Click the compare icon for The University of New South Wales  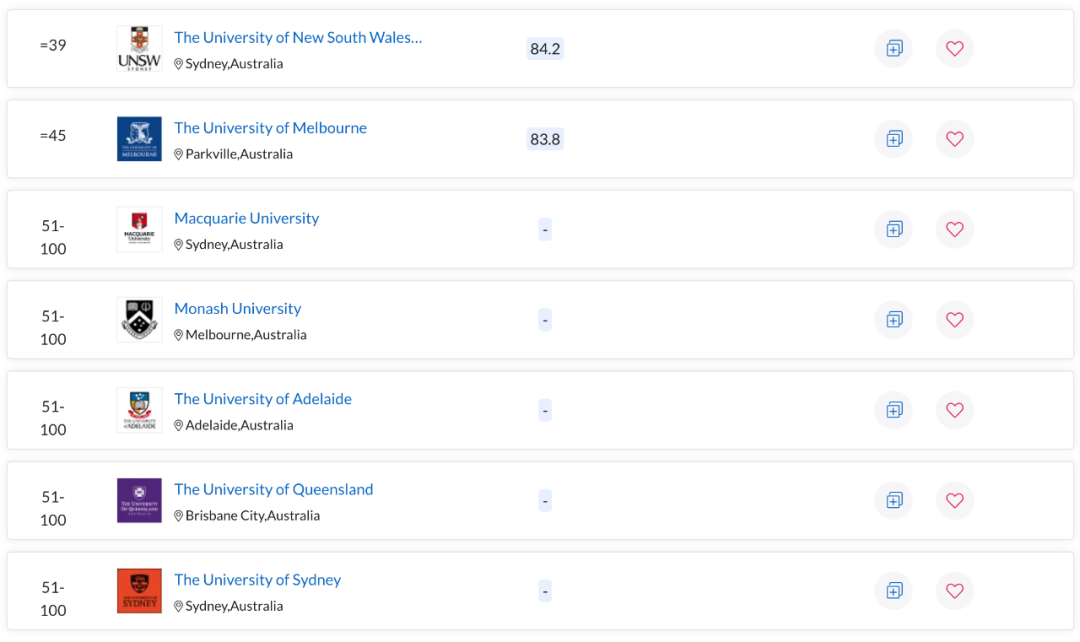pyautogui.click(x=893, y=48)
